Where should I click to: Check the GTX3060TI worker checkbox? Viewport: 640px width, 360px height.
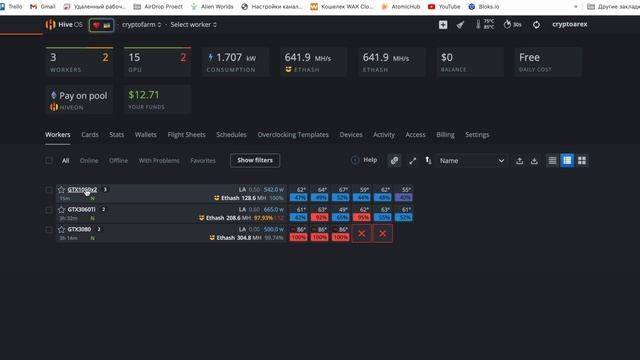49,210
